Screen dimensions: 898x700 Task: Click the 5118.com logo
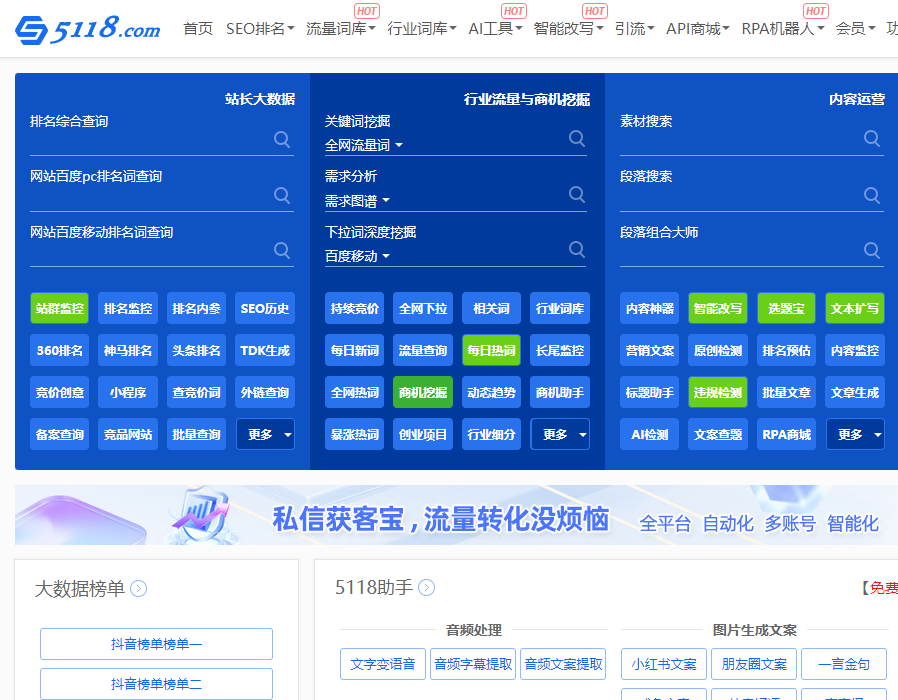click(x=88, y=30)
